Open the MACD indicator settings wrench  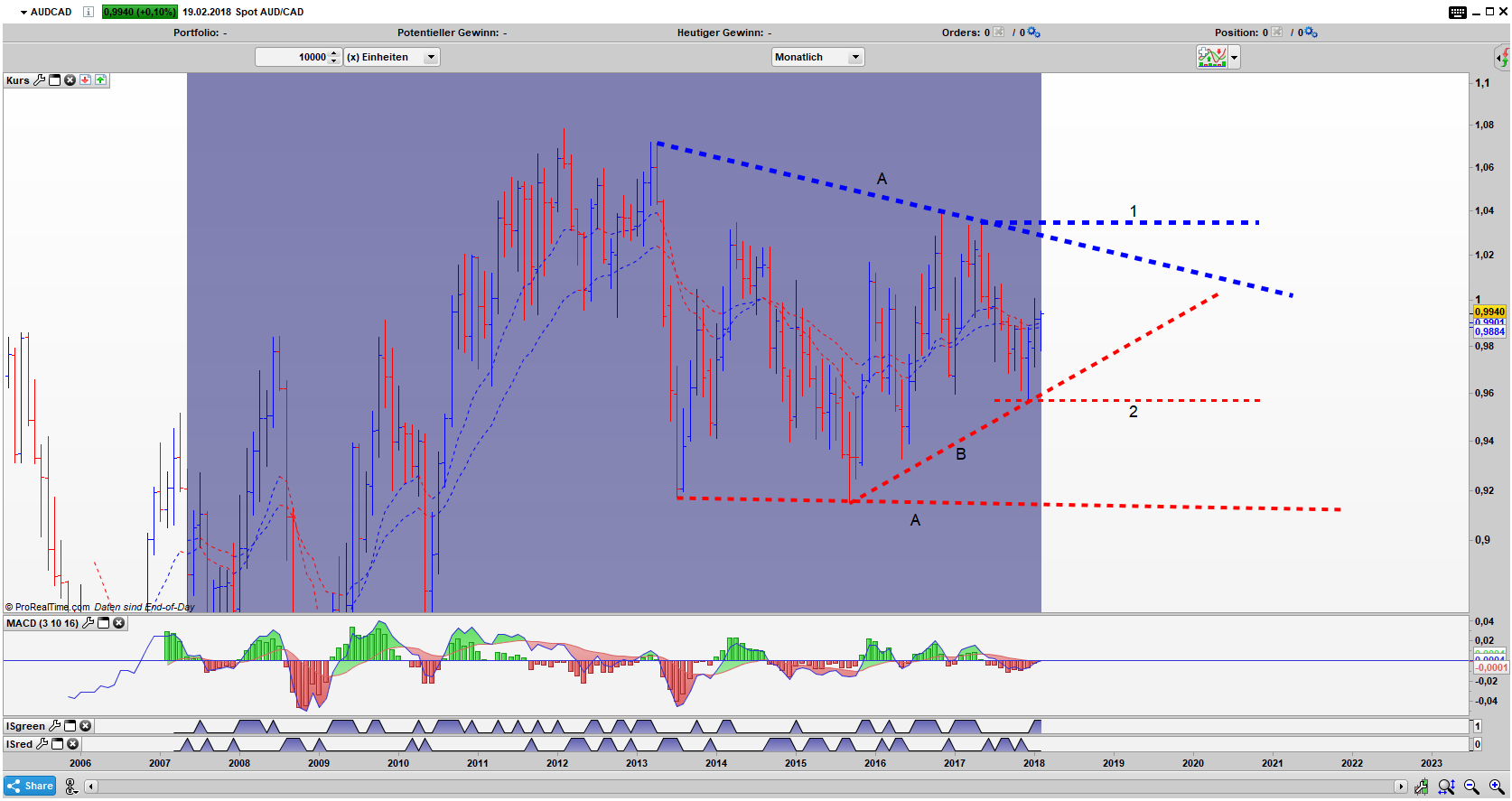88,623
